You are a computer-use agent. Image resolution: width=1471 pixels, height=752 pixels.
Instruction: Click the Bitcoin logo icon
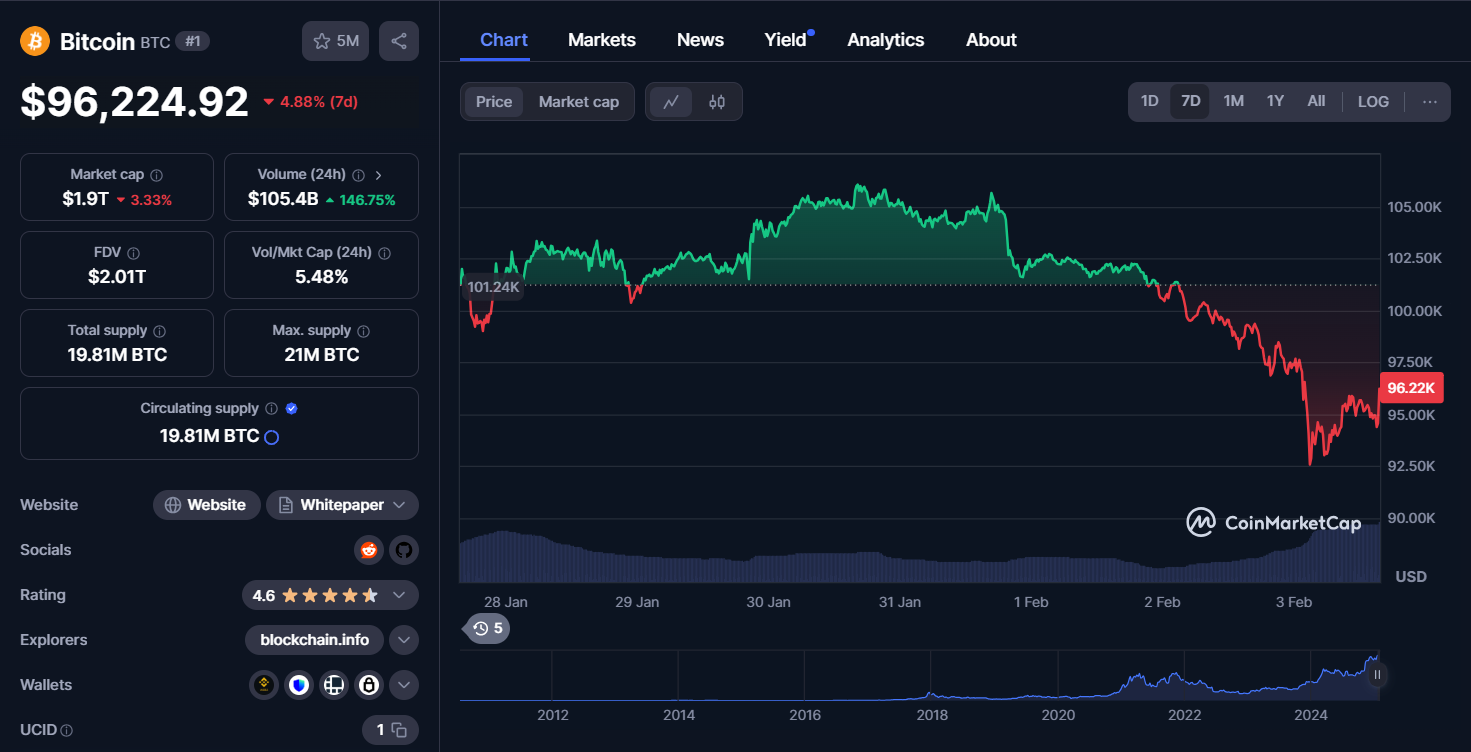point(35,41)
